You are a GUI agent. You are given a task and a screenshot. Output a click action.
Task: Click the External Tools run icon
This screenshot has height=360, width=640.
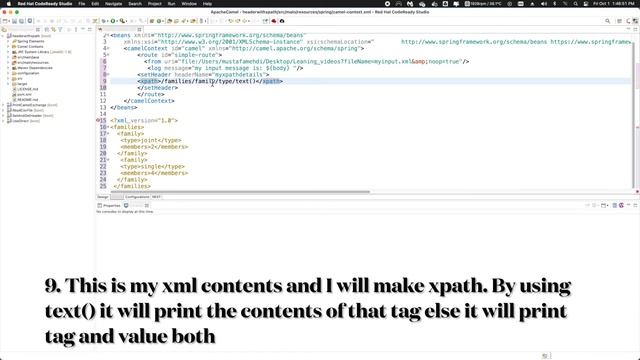(122, 21)
